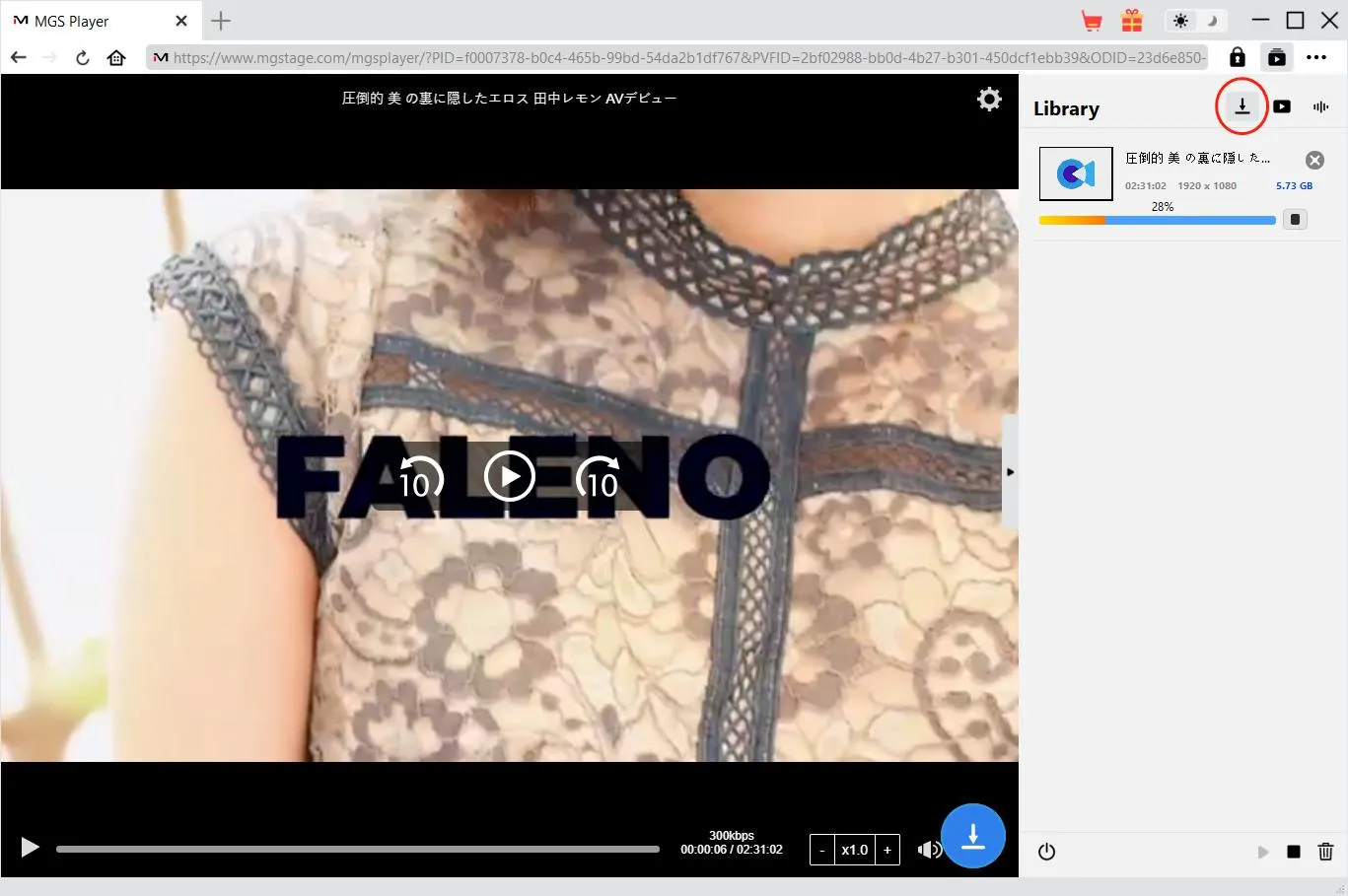Click the blue download button

[972, 836]
